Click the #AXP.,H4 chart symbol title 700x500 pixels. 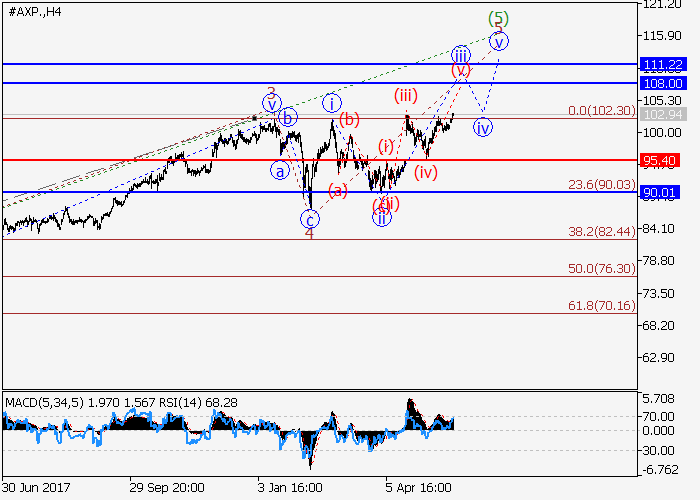coord(36,11)
